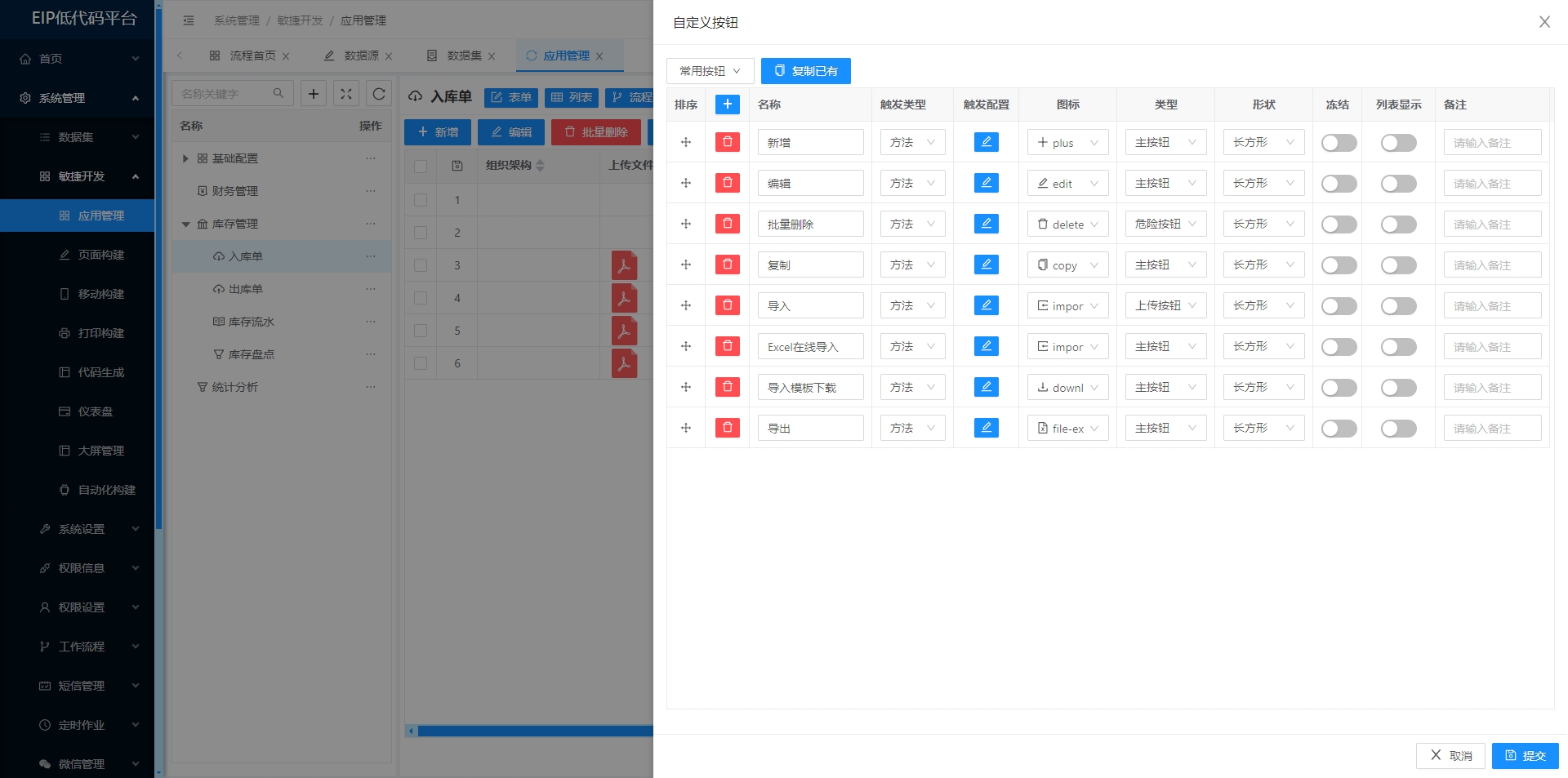Open type dropdown showing 上传按钮
This screenshot has width=1568, height=778.
pyautogui.click(x=1165, y=305)
